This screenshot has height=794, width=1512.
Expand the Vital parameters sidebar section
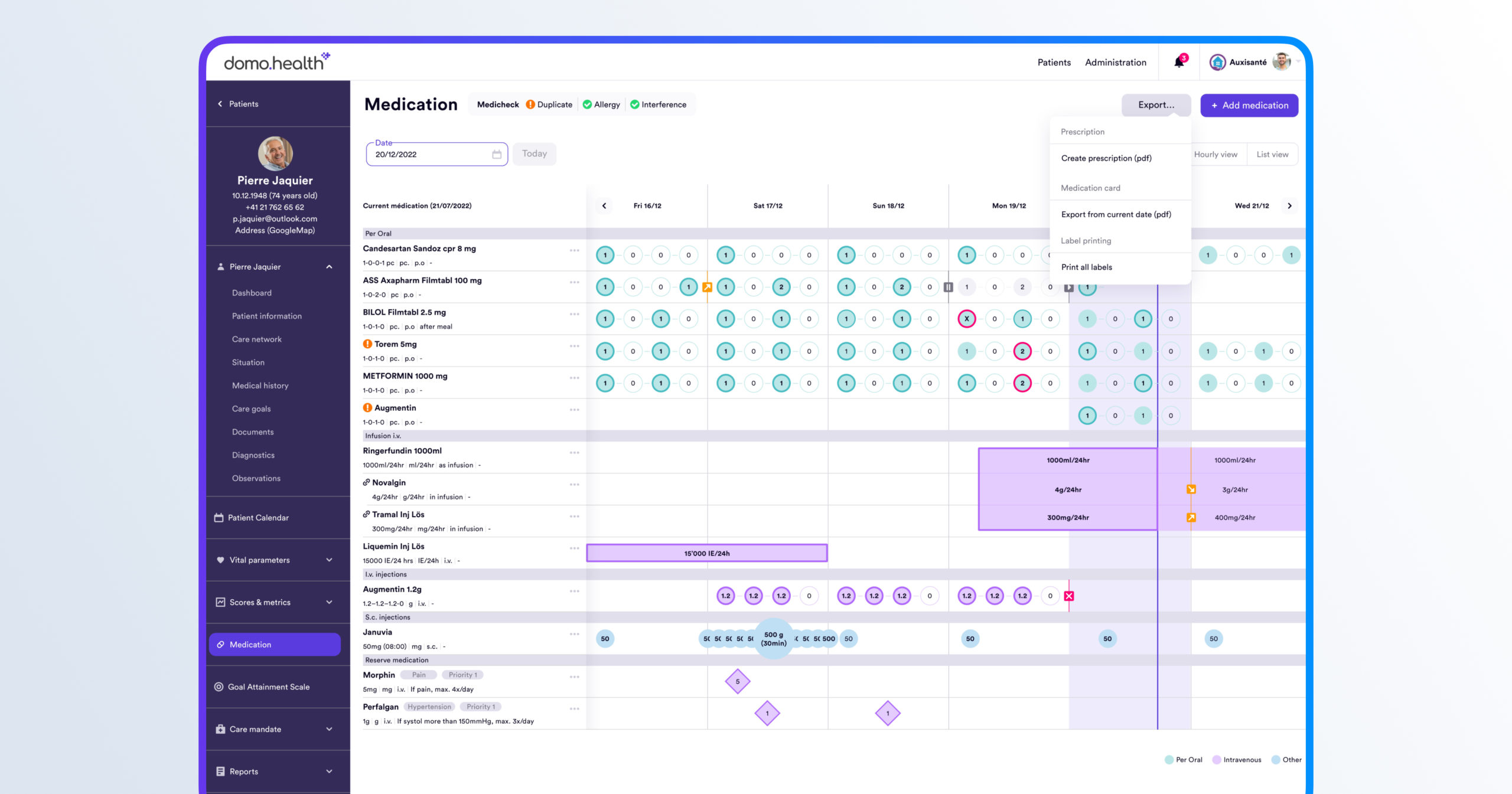pyautogui.click(x=329, y=560)
